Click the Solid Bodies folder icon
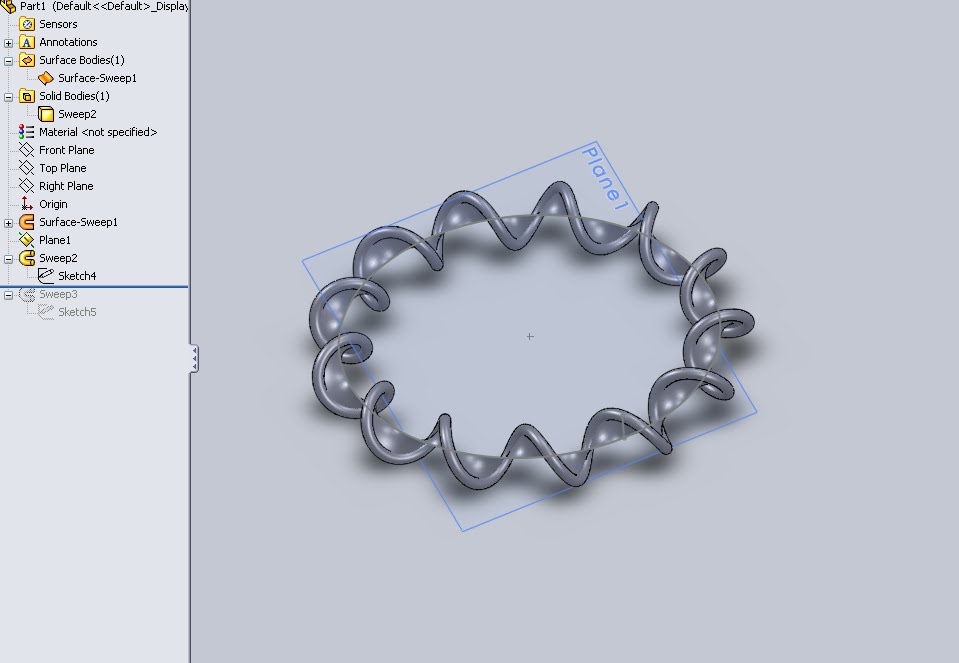 pos(27,96)
